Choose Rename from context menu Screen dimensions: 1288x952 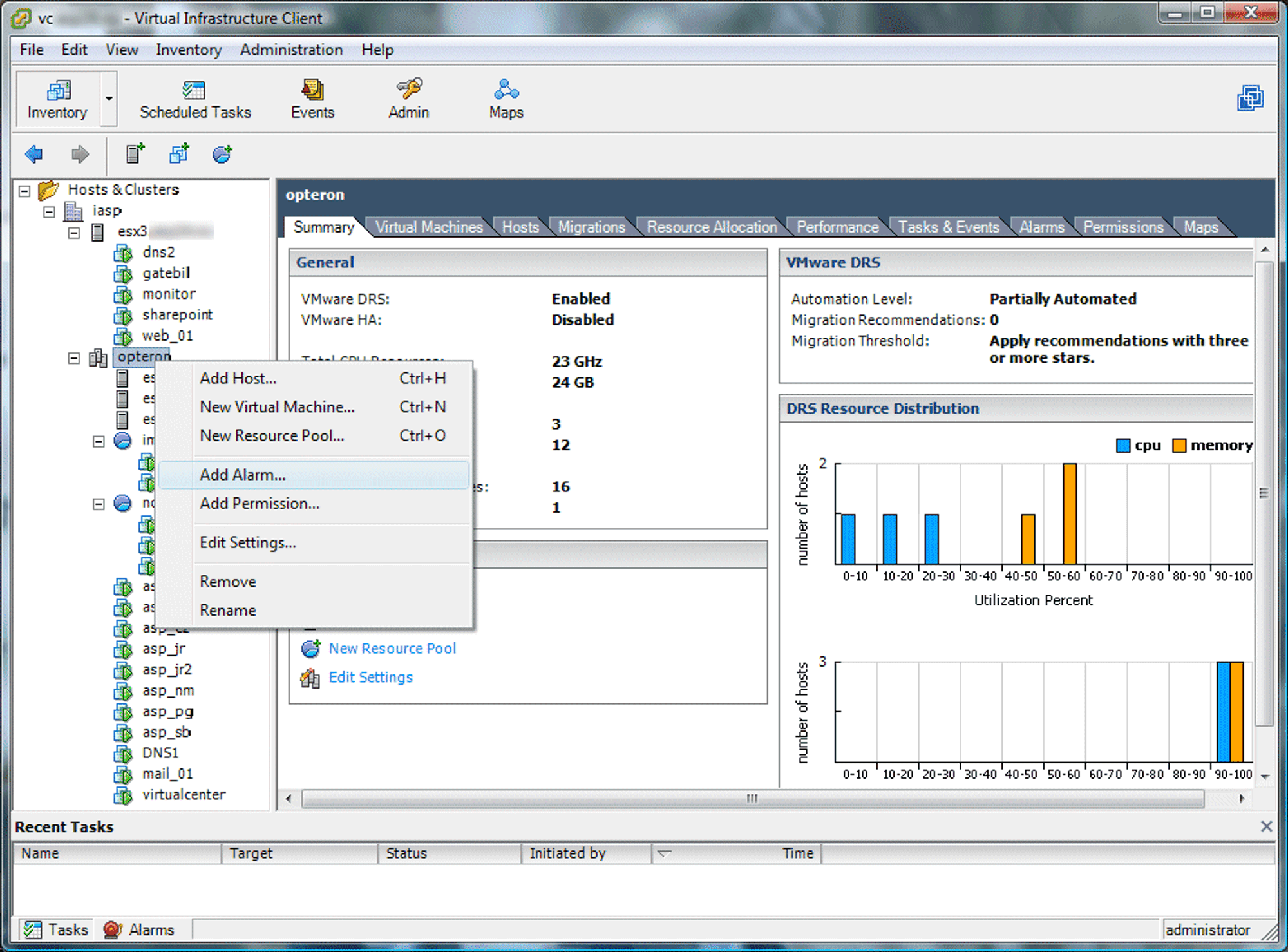click(314, 610)
